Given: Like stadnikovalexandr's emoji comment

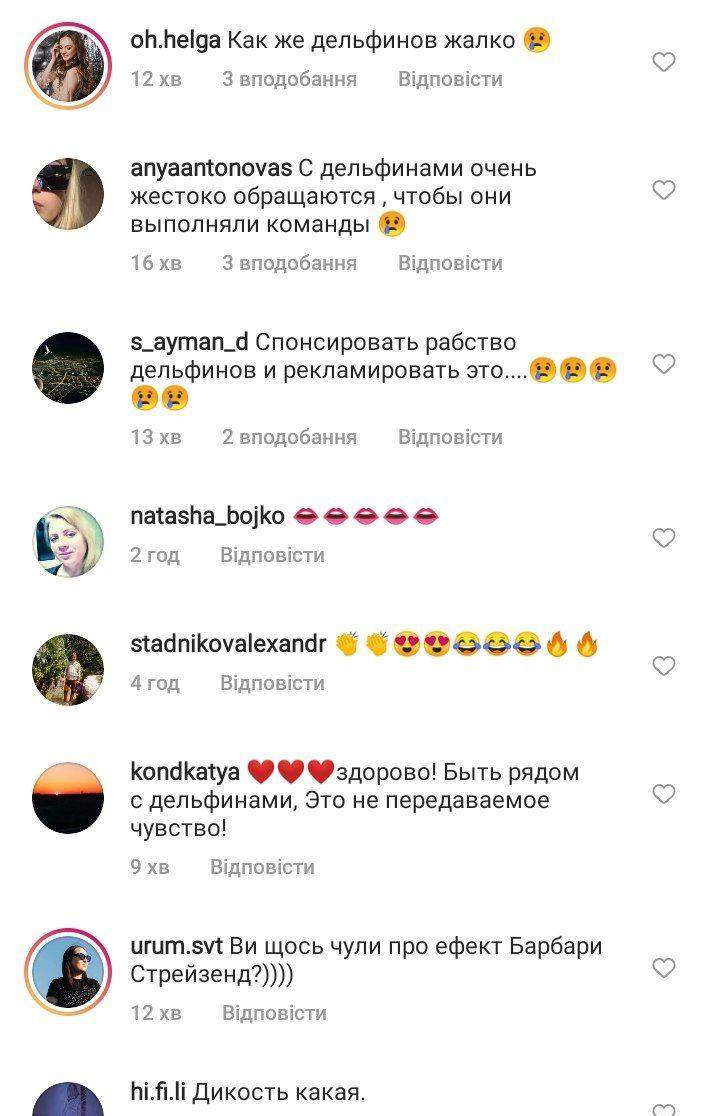Looking at the screenshot, I should (x=663, y=666).
